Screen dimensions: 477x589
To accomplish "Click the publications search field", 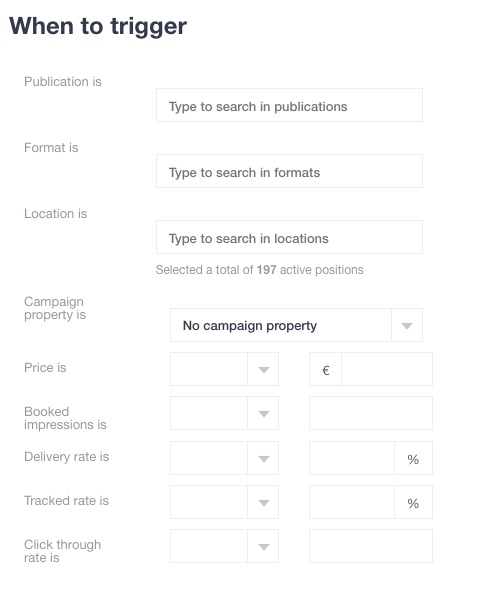I will (x=289, y=105).
